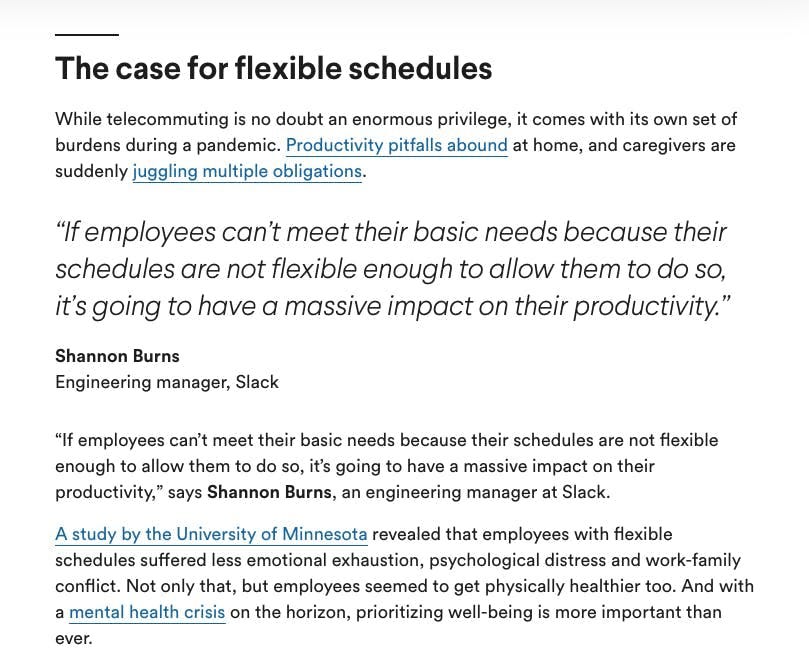Click bold "Shannon Burns" inside the body paragraph
Viewport: 809px width, 669px height.
pos(269,492)
